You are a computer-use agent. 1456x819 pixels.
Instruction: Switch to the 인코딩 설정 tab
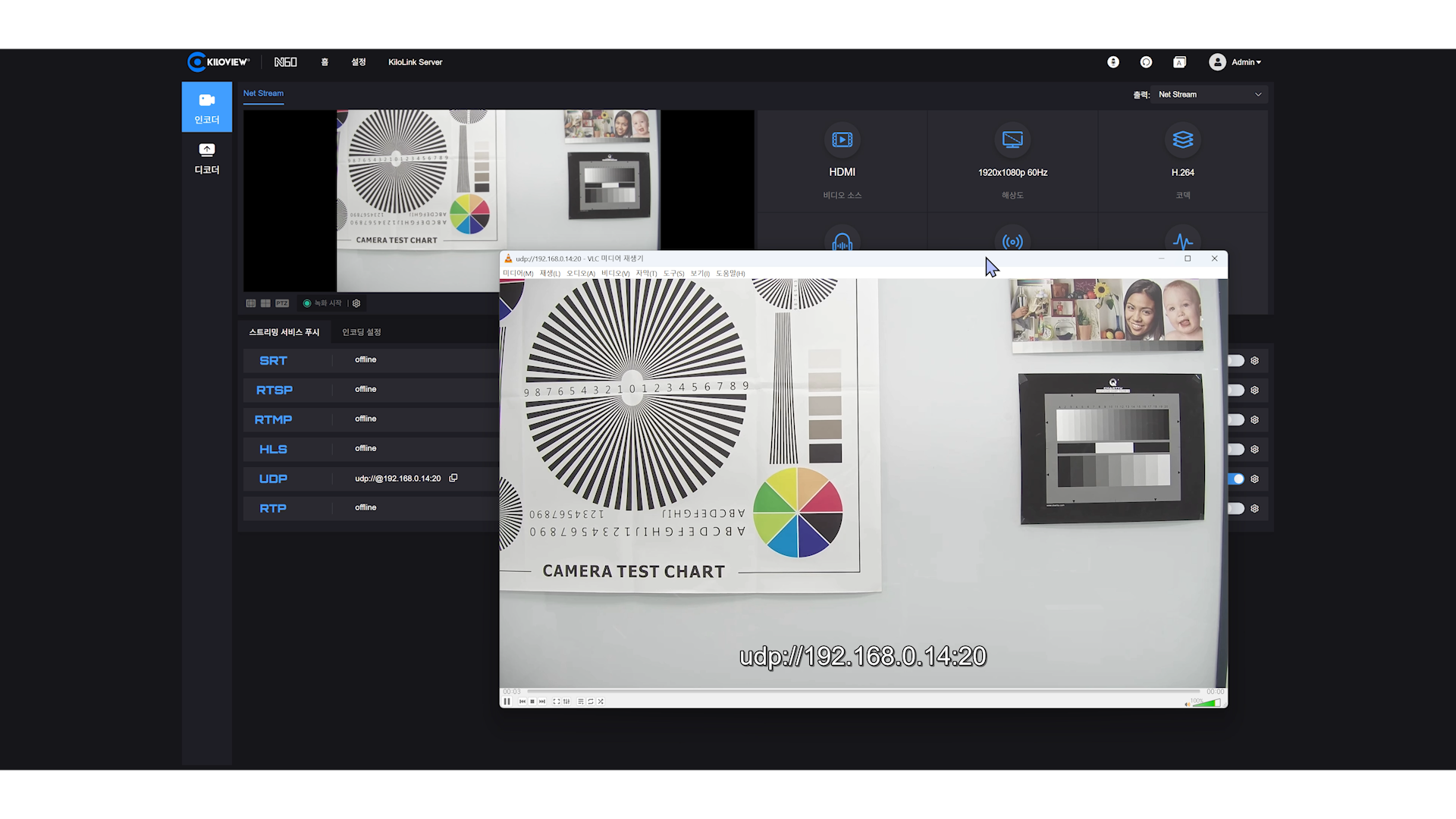(x=361, y=332)
